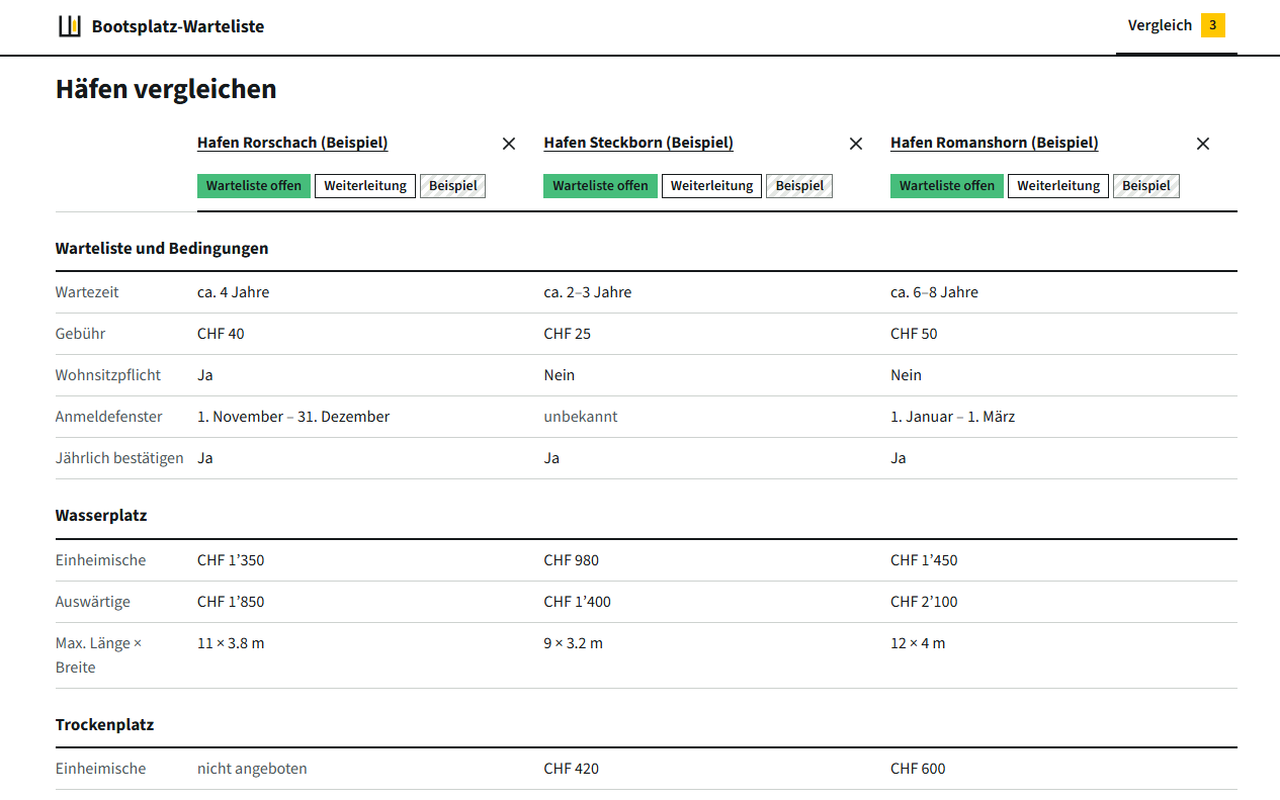Open Hafen Rorschach (Beispiel) link
1280x800 pixels.
[292, 143]
